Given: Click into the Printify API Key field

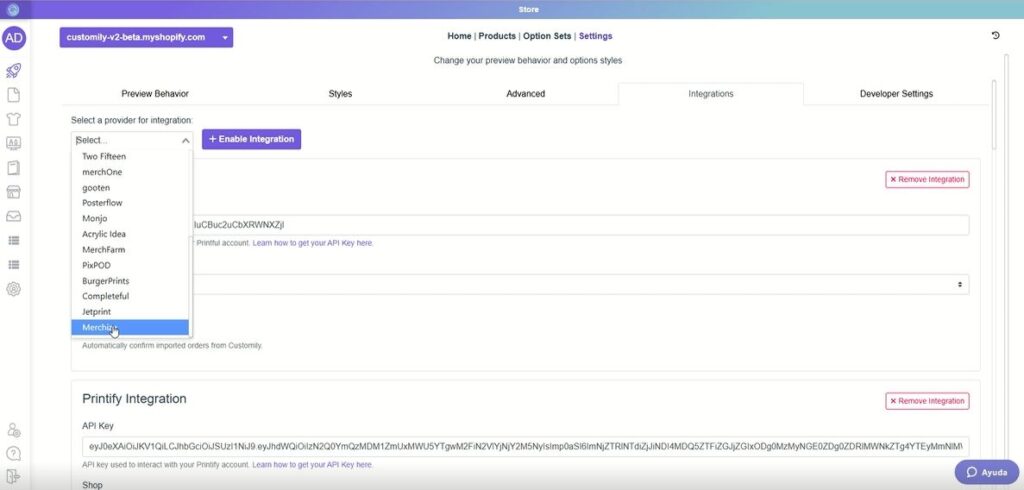Looking at the screenshot, I should [x=525, y=446].
